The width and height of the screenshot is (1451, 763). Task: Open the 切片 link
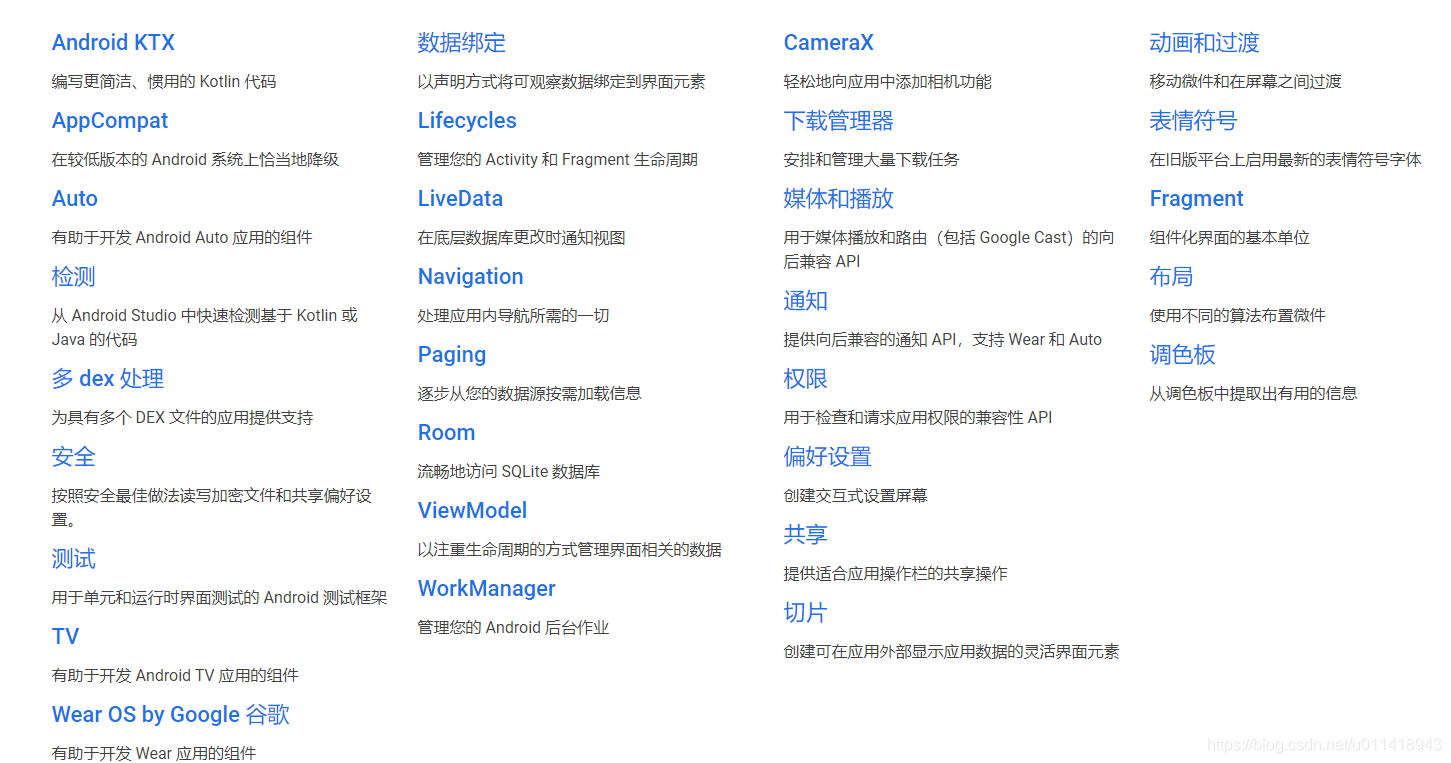806,613
